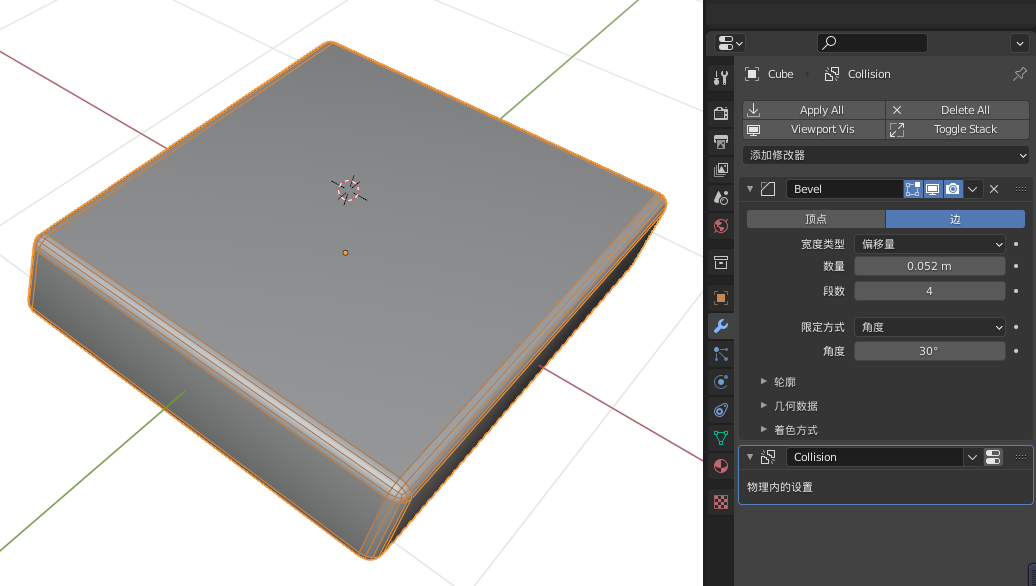The width and height of the screenshot is (1036, 586).
Task: Open the Particle Properties icon
Action: (720, 353)
